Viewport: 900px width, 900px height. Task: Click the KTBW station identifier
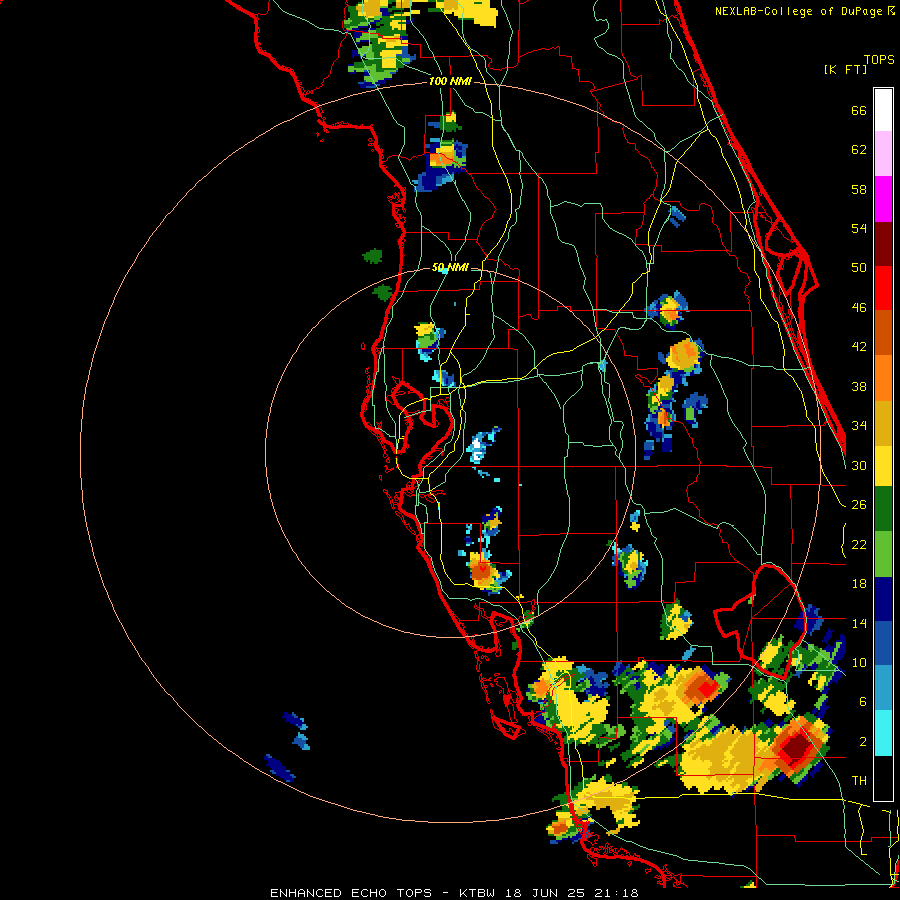[476, 893]
